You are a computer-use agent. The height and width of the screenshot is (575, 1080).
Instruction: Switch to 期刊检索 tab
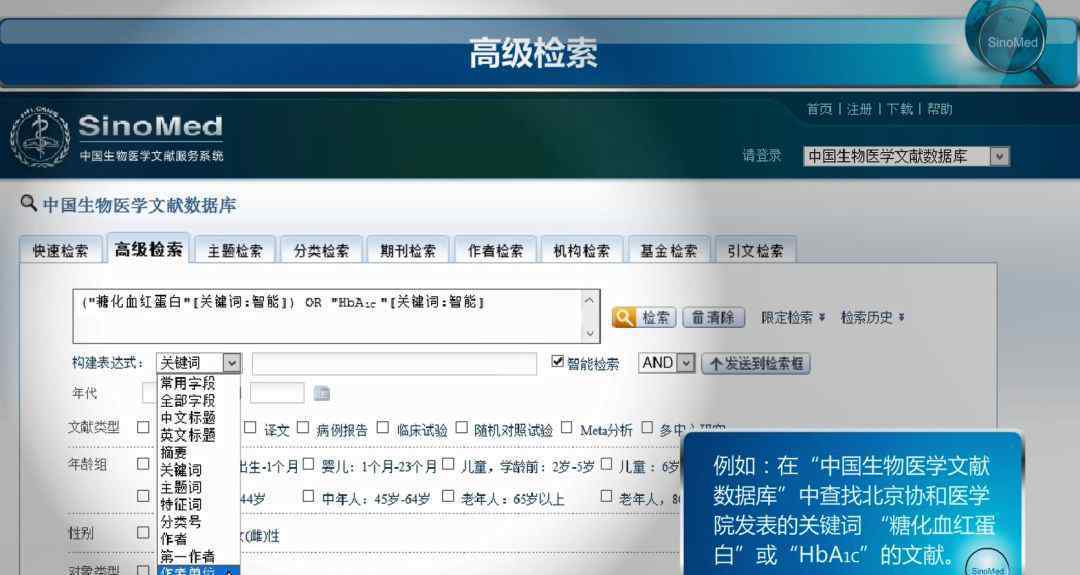(408, 251)
